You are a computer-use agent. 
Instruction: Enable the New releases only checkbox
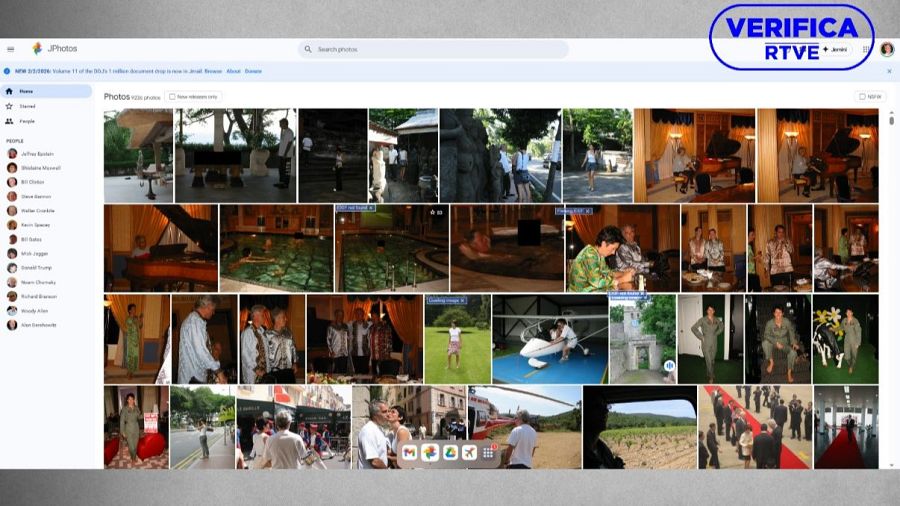[x=172, y=97]
